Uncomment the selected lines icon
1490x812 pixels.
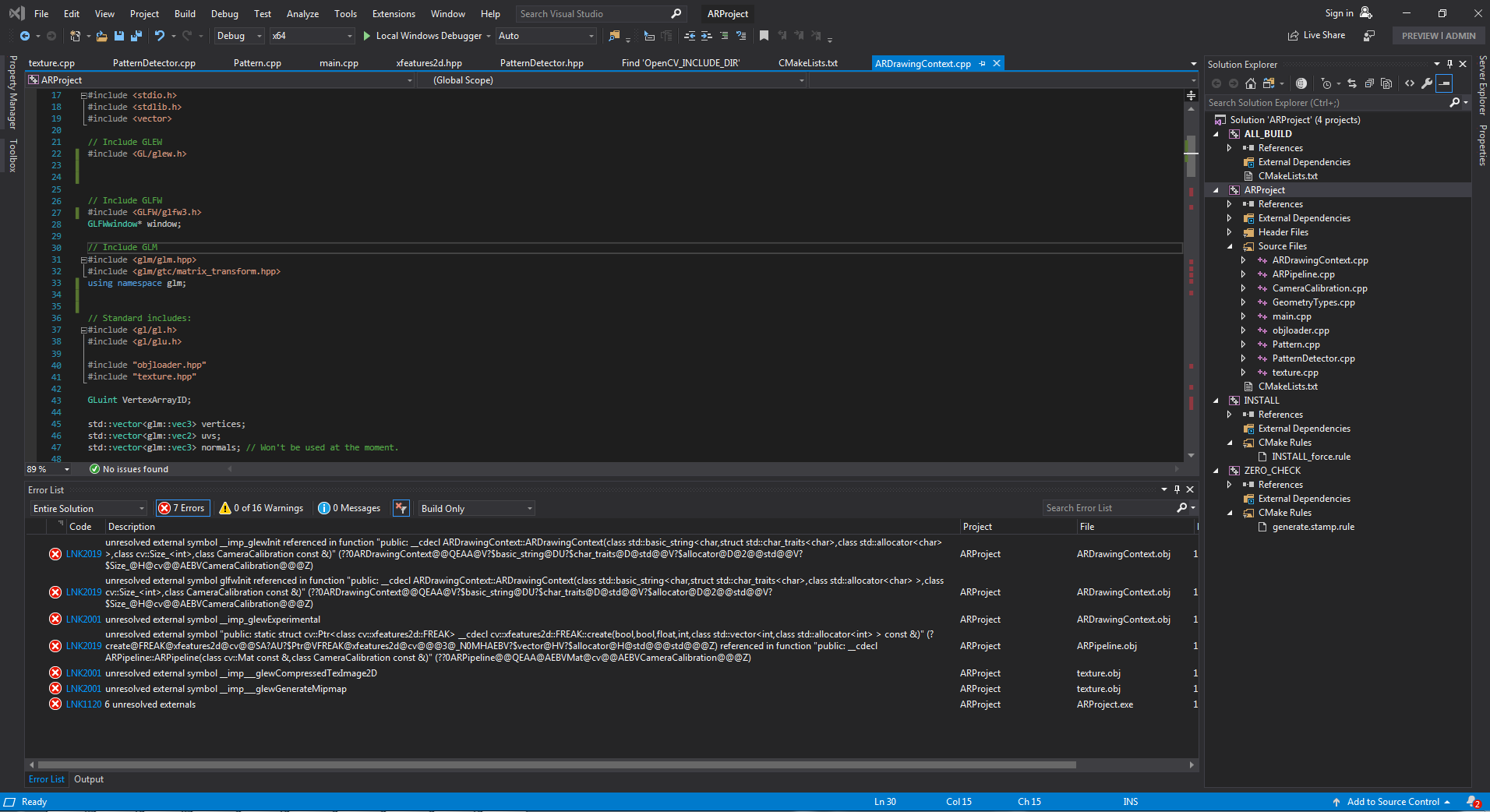click(741, 36)
